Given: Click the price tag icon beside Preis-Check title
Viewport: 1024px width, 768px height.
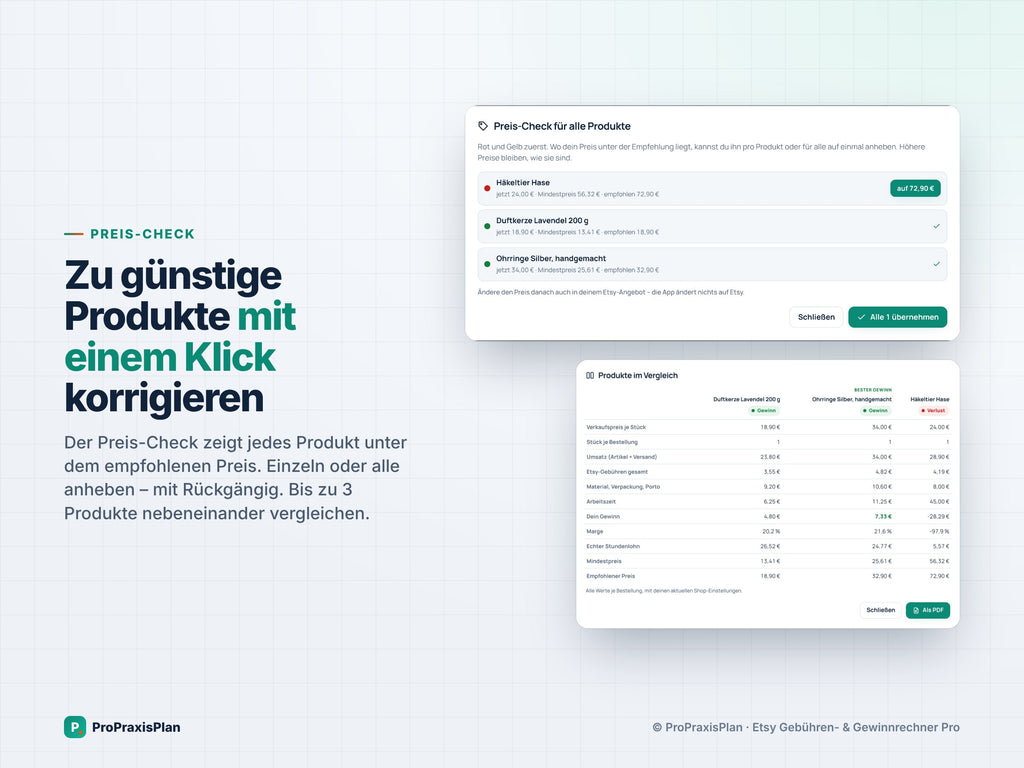Looking at the screenshot, I should [x=483, y=126].
